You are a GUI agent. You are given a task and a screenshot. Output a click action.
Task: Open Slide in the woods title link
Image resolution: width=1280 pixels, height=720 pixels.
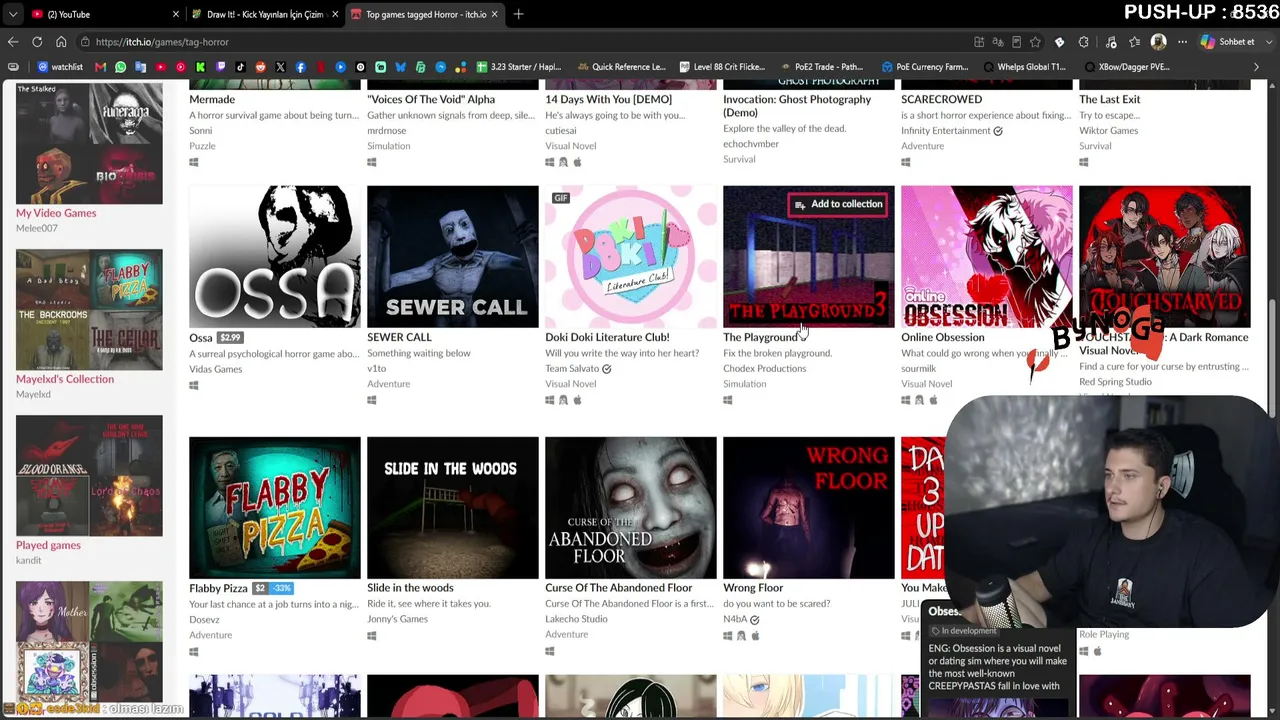pyautogui.click(x=410, y=588)
